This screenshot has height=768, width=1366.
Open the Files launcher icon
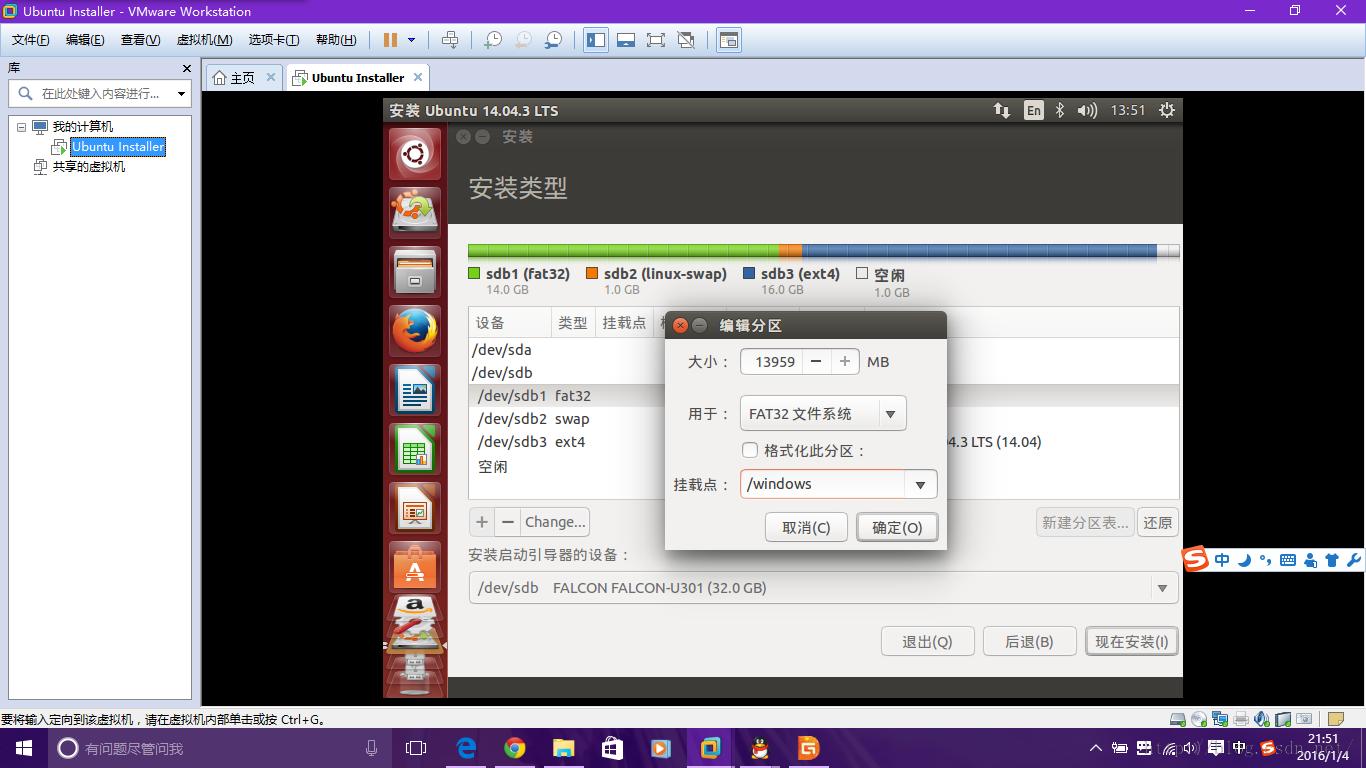414,271
